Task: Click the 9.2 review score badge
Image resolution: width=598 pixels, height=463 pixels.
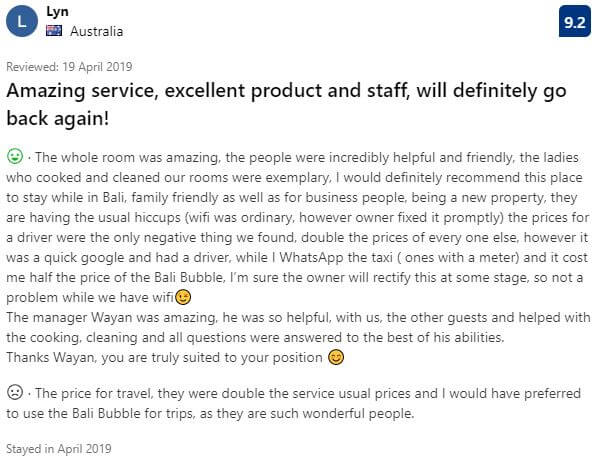Action: (574, 22)
